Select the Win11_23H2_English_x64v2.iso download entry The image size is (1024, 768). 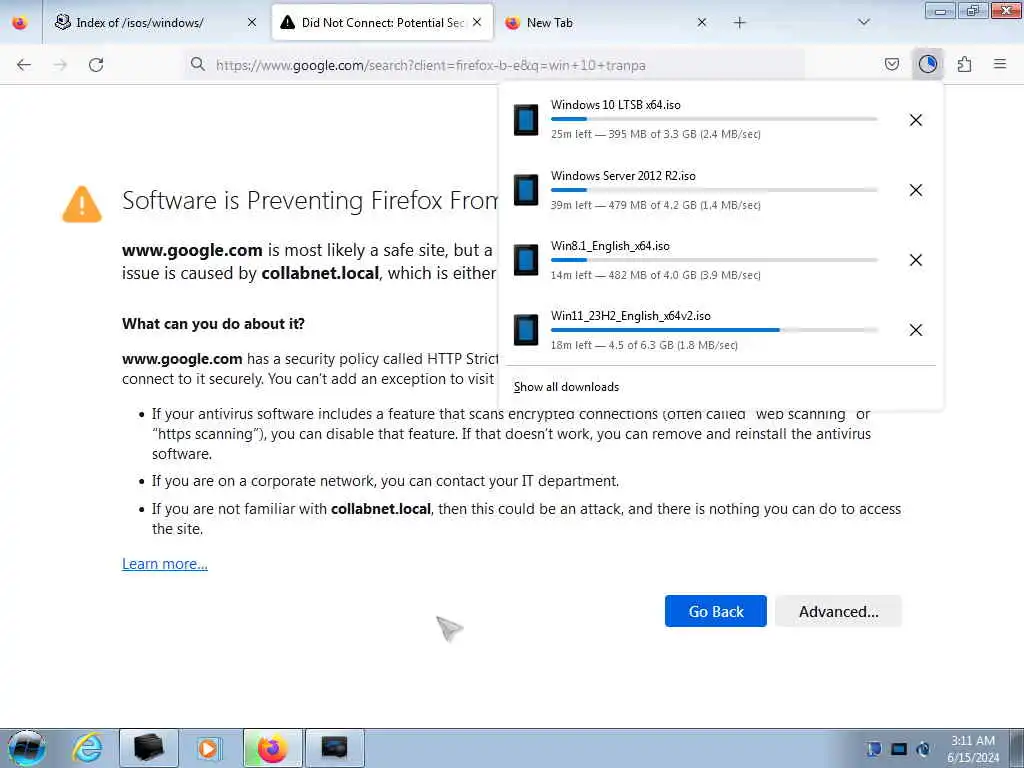click(x=720, y=330)
